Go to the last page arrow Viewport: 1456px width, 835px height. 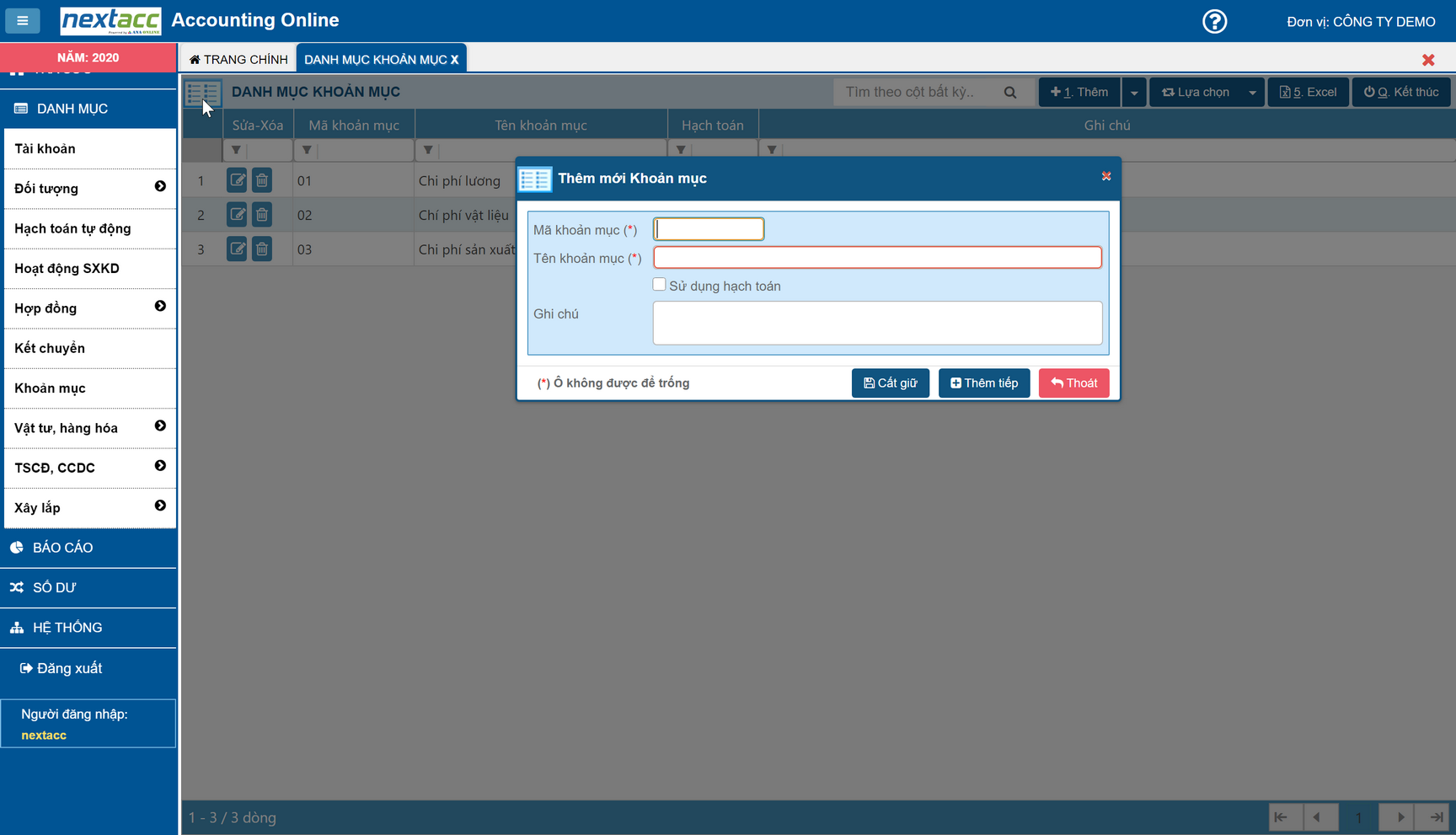pos(1436,817)
